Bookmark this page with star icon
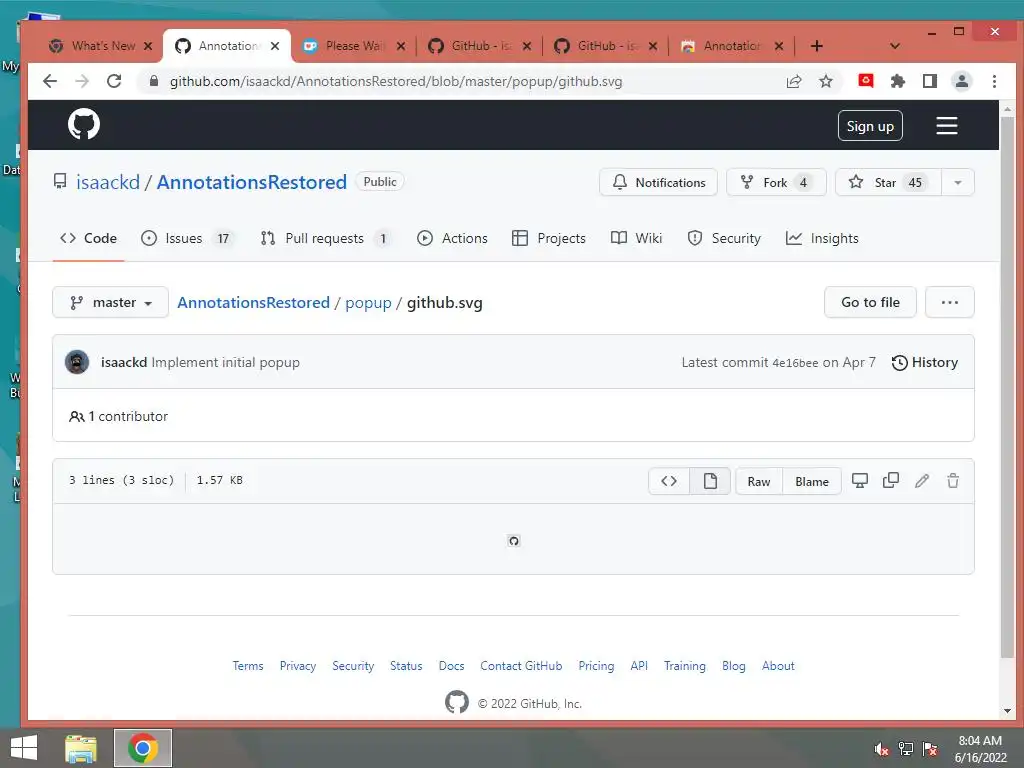This screenshot has height=768, width=1024. coord(825,81)
